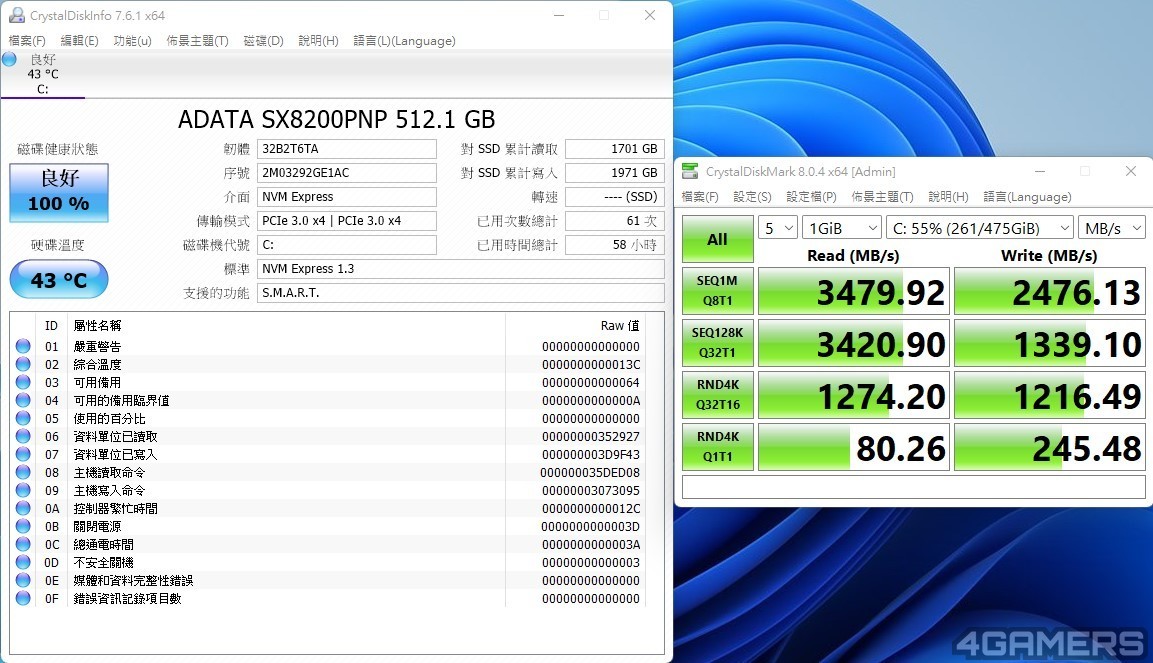
Task: Click the CrystalDiskInfo title bar app icon
Action: (16, 15)
